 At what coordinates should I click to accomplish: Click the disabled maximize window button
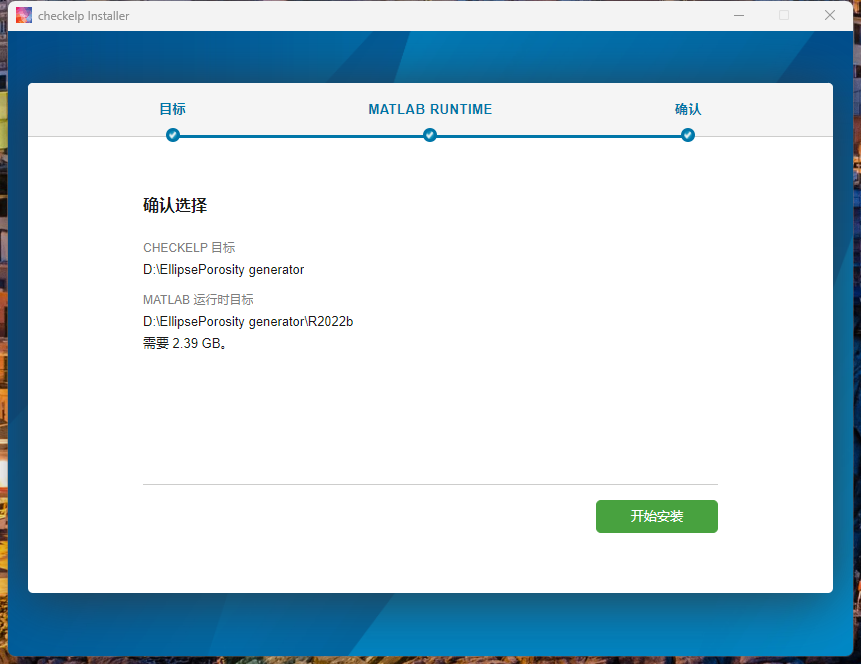[784, 15]
